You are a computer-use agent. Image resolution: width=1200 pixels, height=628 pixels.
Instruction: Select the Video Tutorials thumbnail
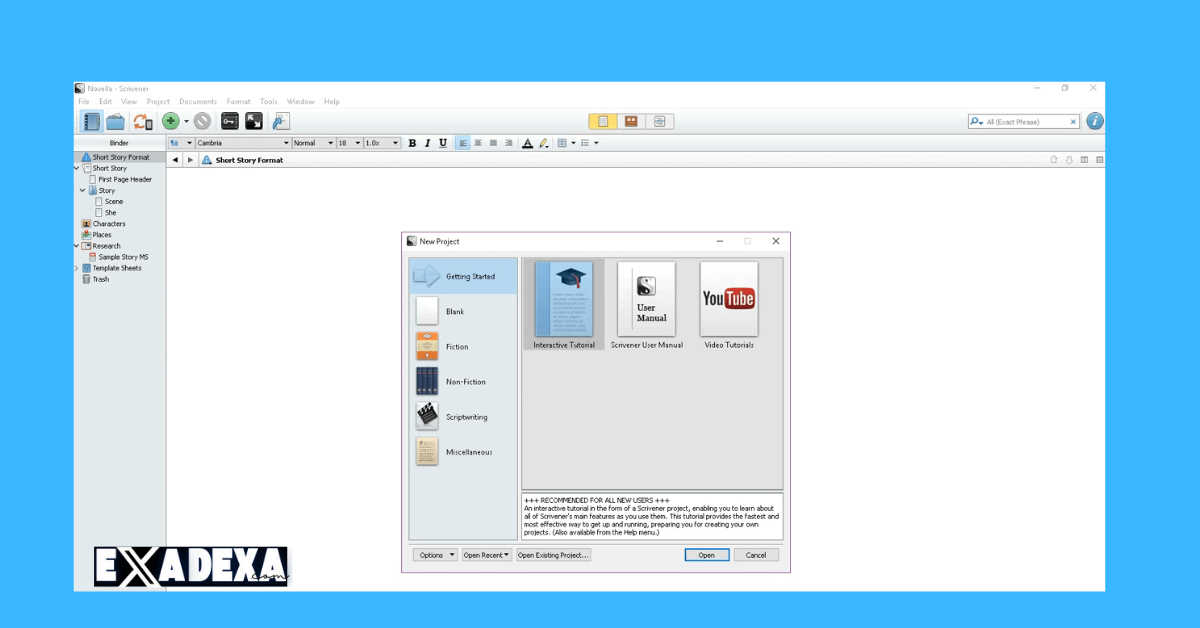pos(729,300)
